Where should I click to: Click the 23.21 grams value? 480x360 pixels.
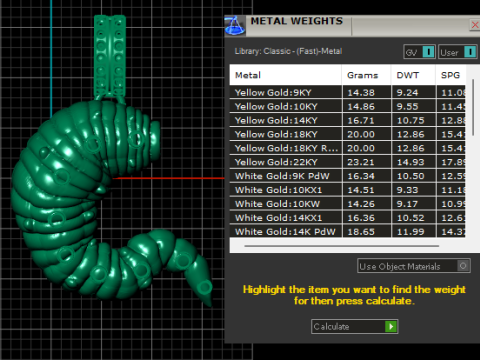click(x=361, y=162)
